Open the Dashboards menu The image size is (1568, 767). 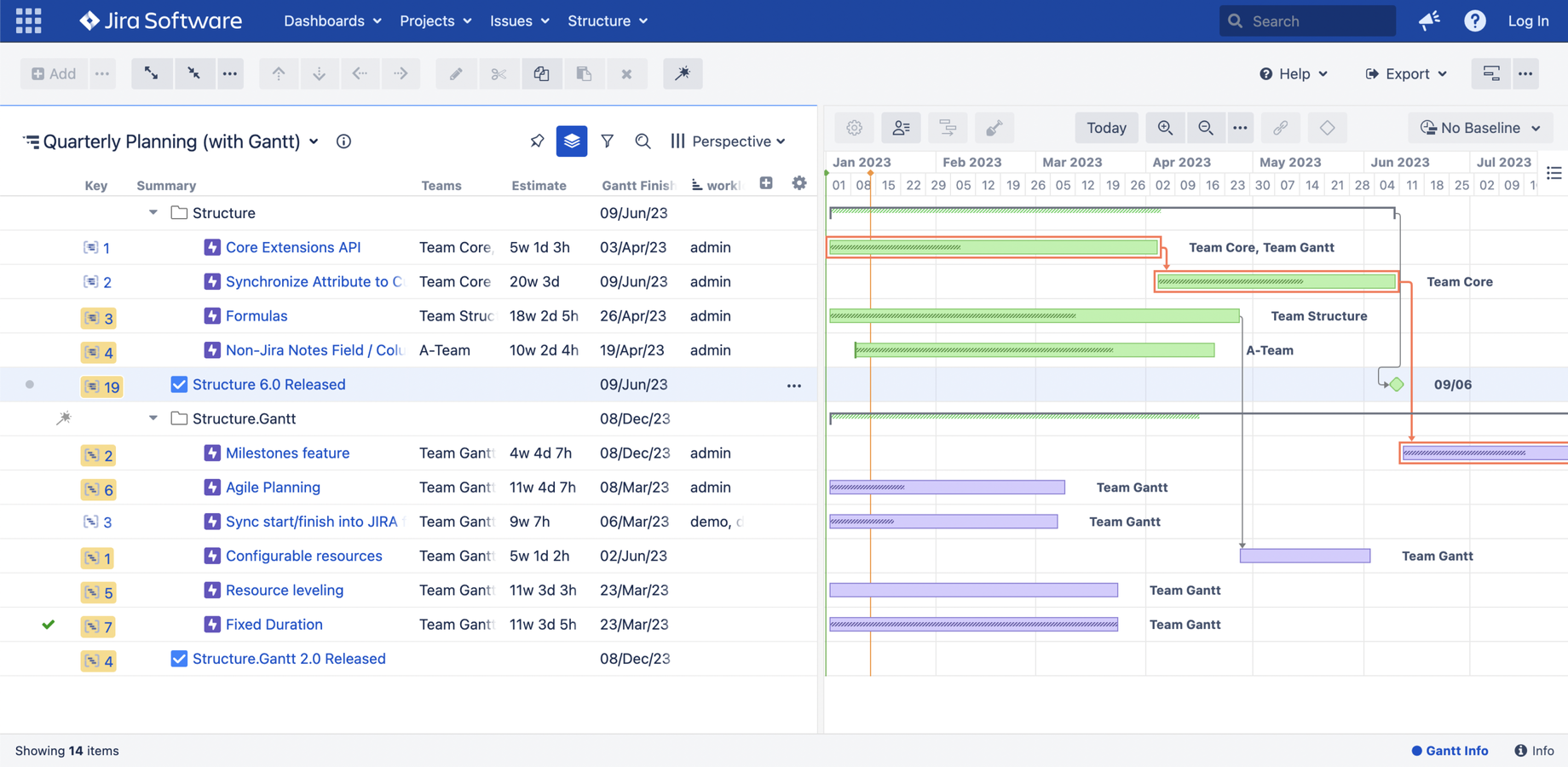[332, 20]
